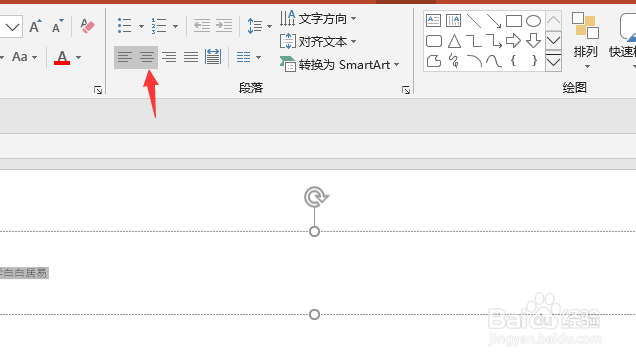Select the isosceles triangle shape
Screen dimensions: 636x361
[x=454, y=41]
